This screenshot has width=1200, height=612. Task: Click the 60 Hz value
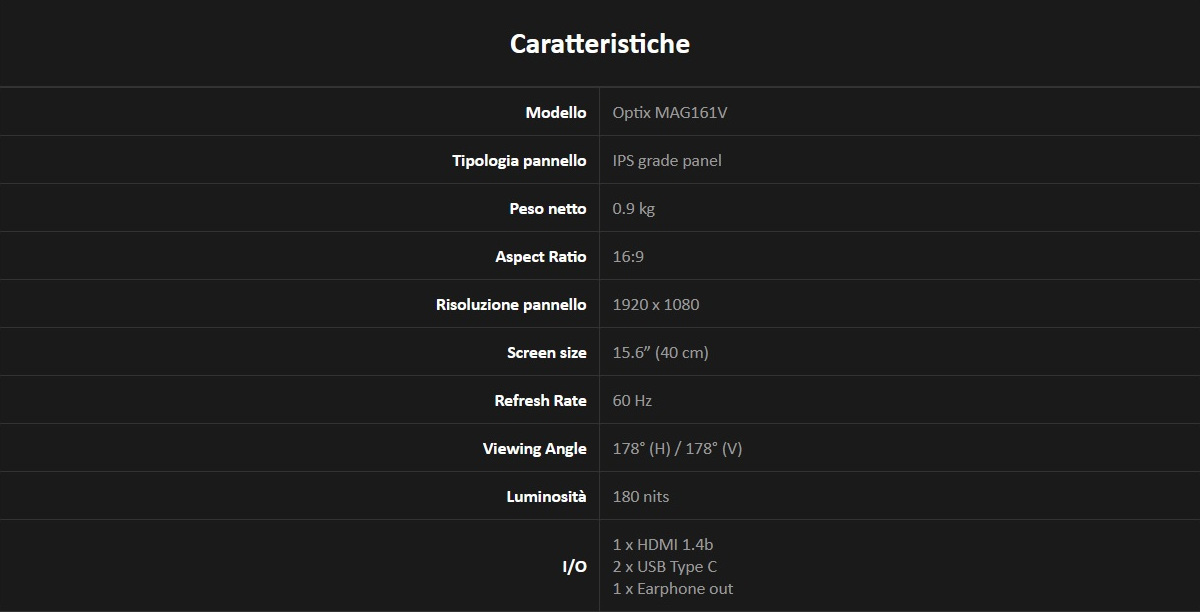click(632, 400)
